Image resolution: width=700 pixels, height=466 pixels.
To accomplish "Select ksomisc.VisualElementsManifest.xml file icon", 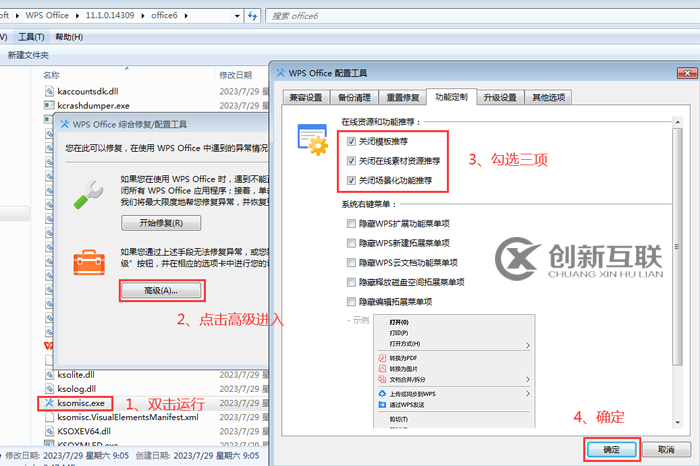I will [49, 417].
